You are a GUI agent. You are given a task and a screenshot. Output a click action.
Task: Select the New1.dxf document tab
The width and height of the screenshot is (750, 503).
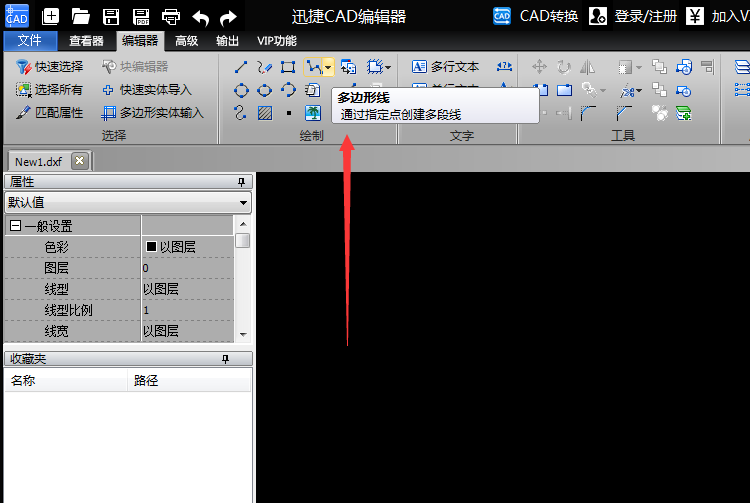[39, 162]
